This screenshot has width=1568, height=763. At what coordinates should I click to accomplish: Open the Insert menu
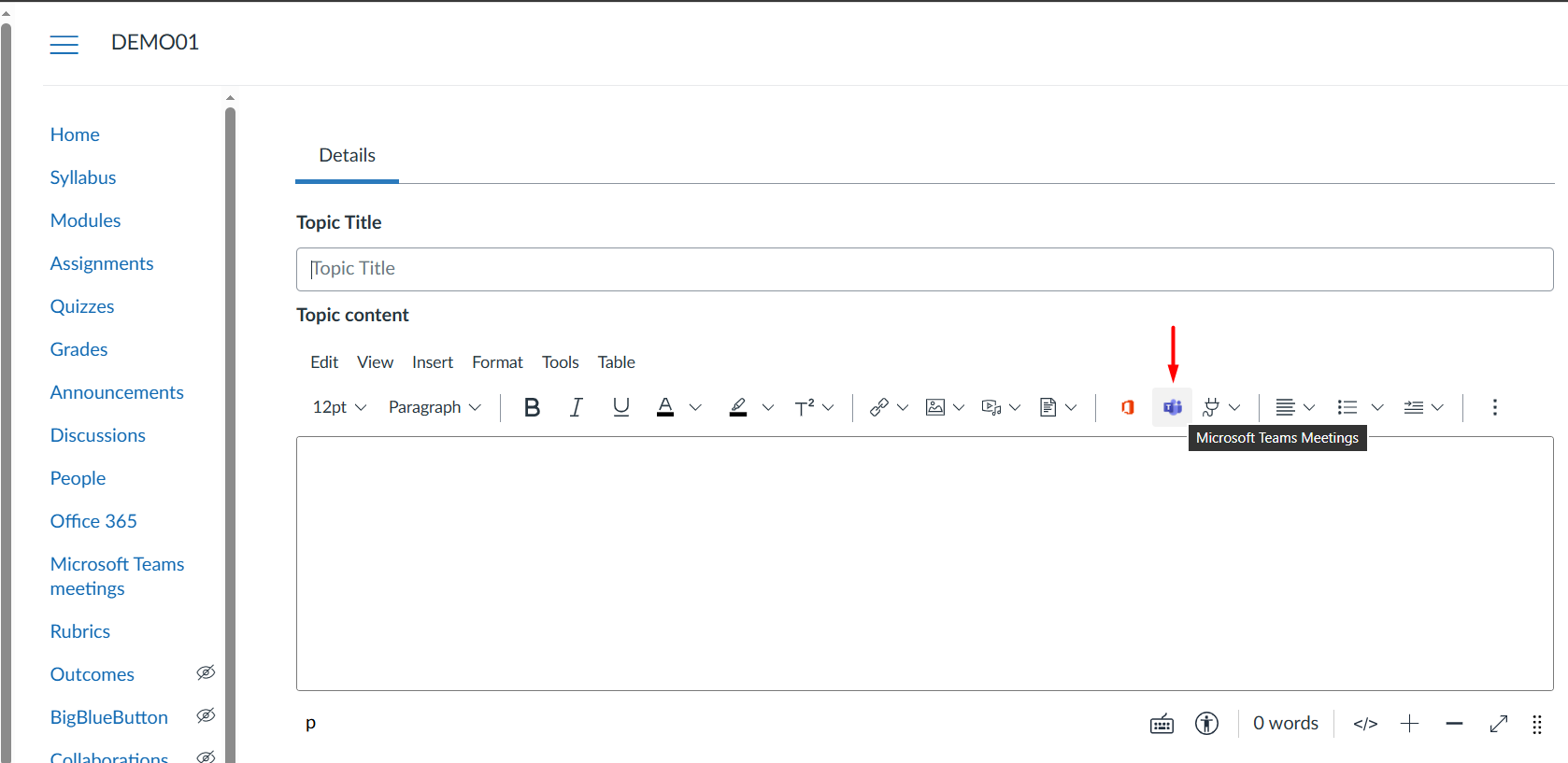[x=432, y=362]
